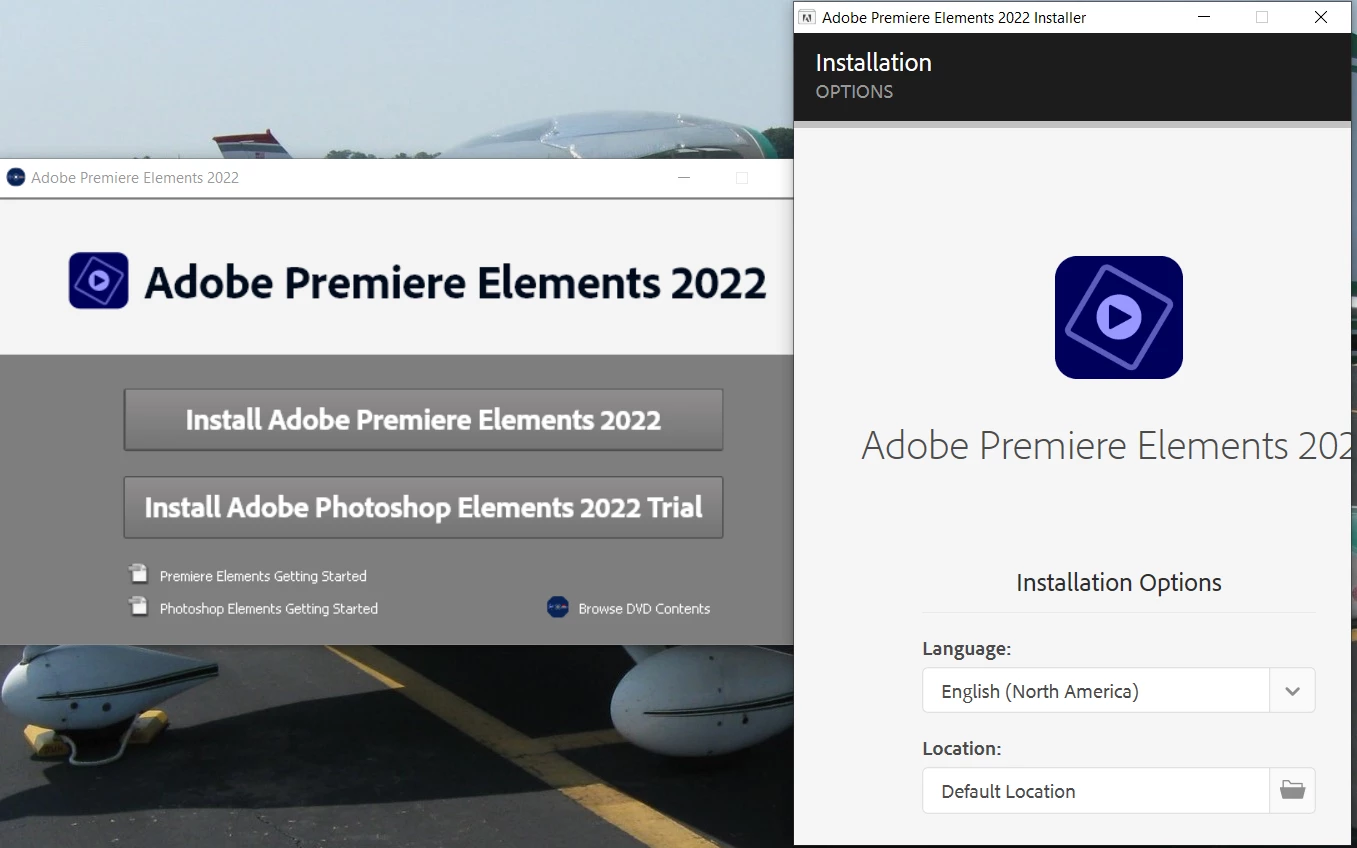Viewport: 1357px width, 848px height.
Task: Select the English (North America) language field
Action: 1096,691
